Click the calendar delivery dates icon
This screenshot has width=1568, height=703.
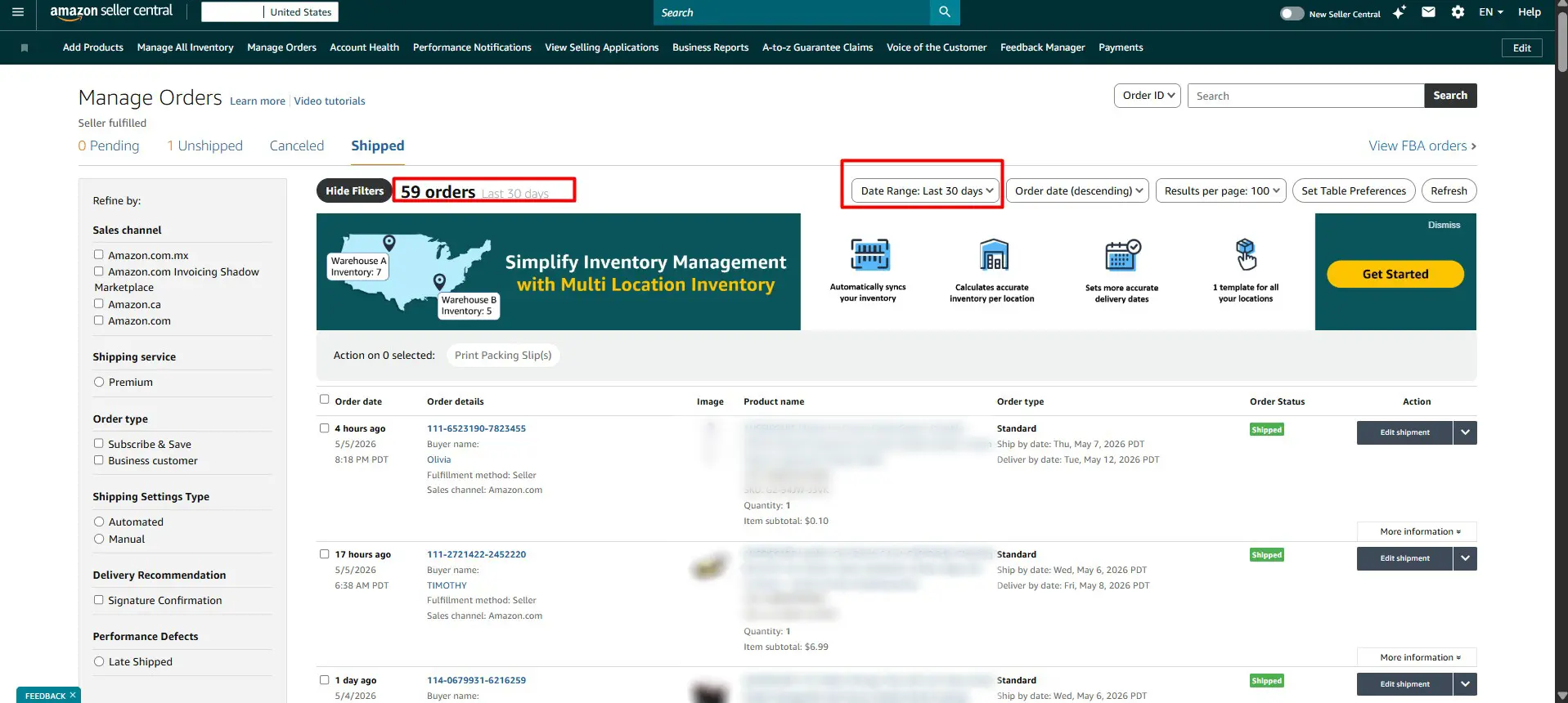pyautogui.click(x=1122, y=255)
